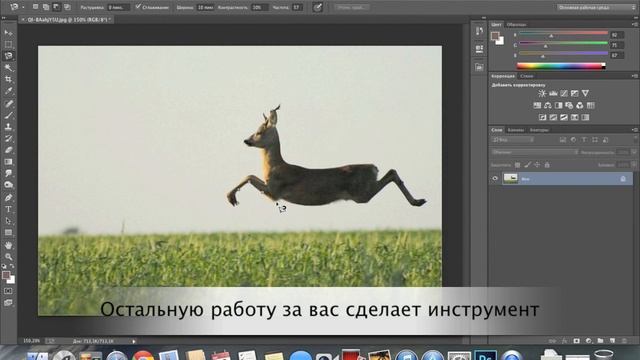Toggle pen pressure for width
Image resolution: width=640 pixels, height=360 pixels.
(x=318, y=7)
